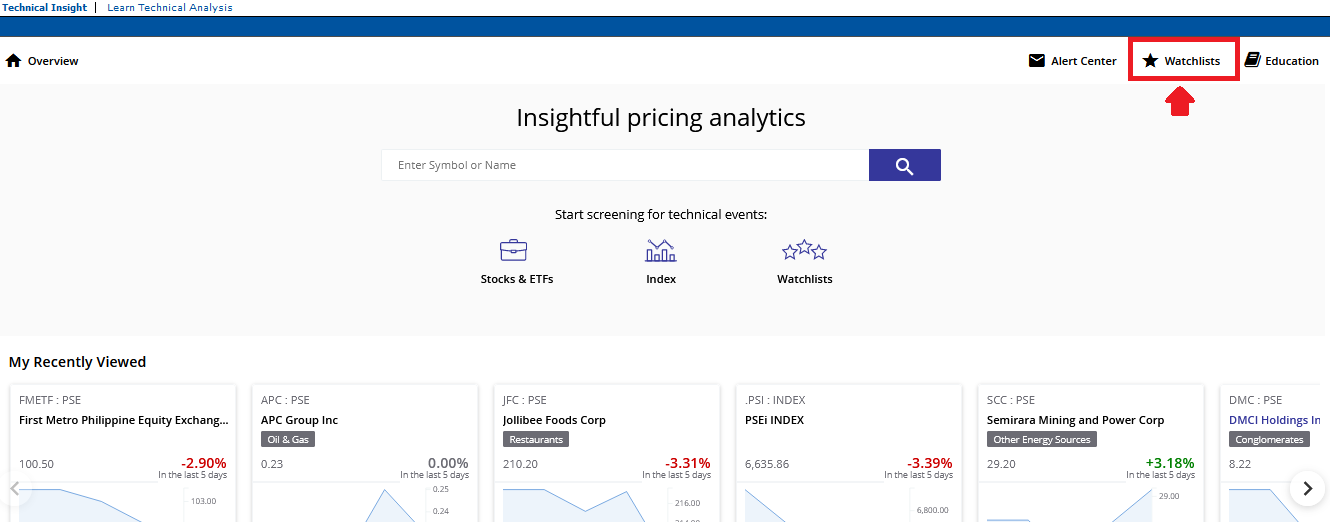The height and width of the screenshot is (522, 1330).
Task: Open Jollibee Foods Corp card title
Action: click(554, 420)
